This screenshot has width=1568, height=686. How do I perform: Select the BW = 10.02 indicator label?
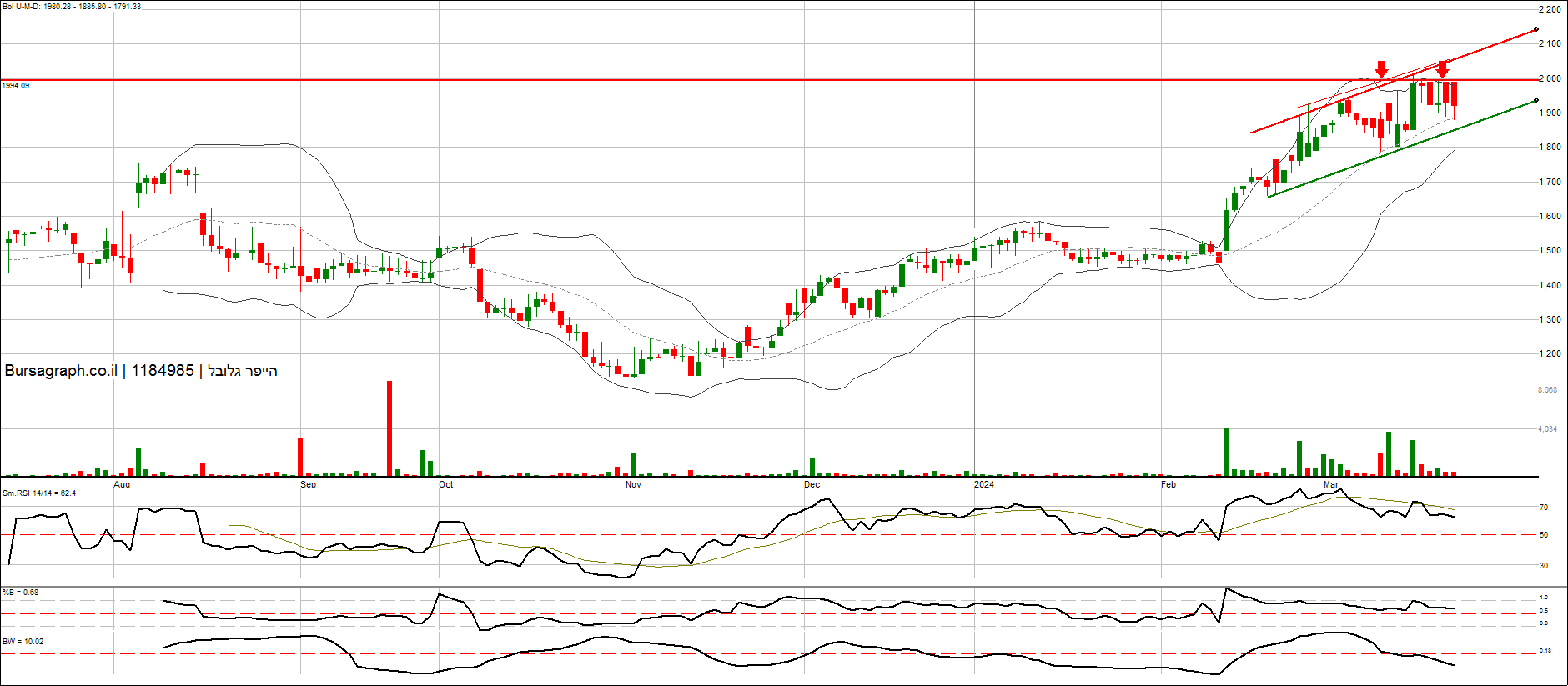[x=23, y=642]
